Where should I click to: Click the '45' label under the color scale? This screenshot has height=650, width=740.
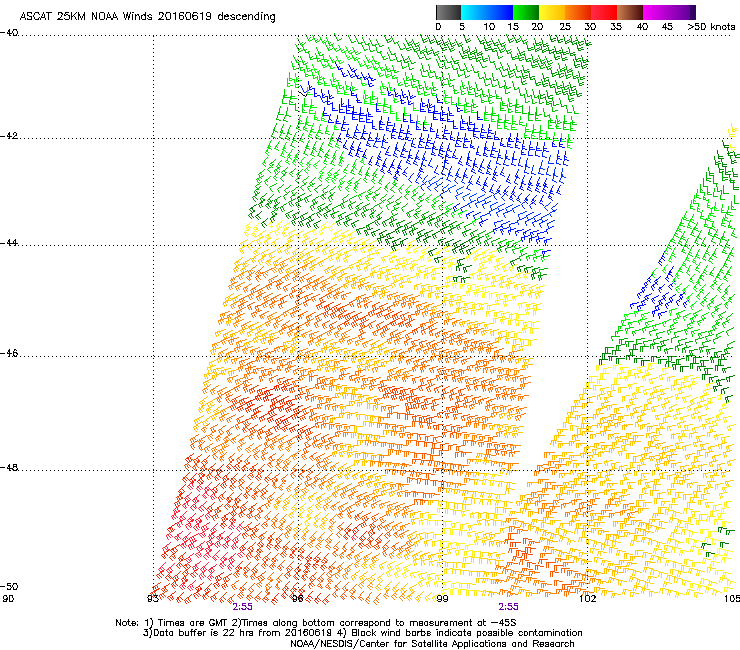click(x=667, y=27)
